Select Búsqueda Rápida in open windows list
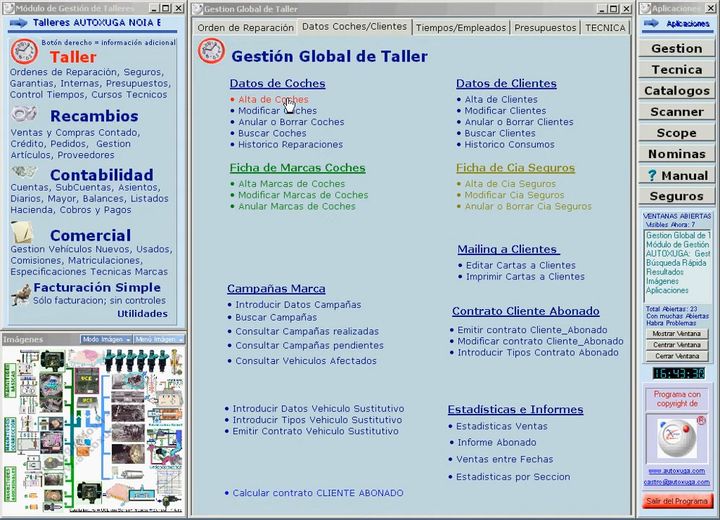This screenshot has height=520, width=720. click(x=676, y=263)
